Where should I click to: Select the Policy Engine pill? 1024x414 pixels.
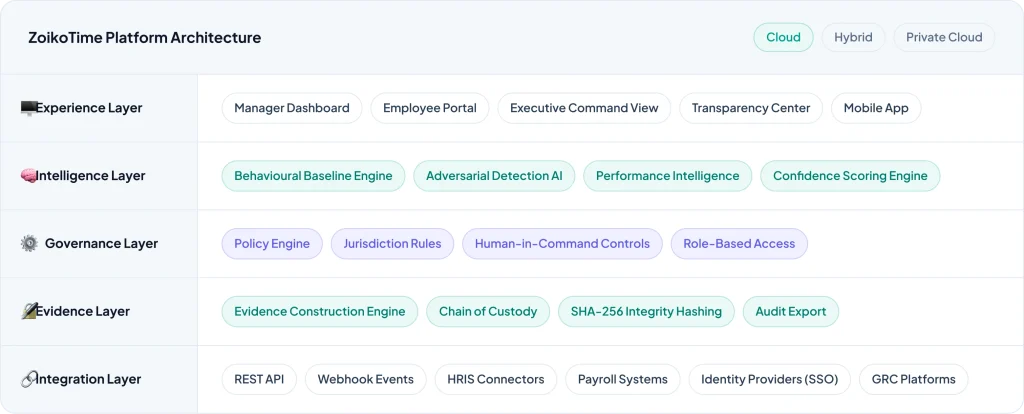tap(272, 243)
